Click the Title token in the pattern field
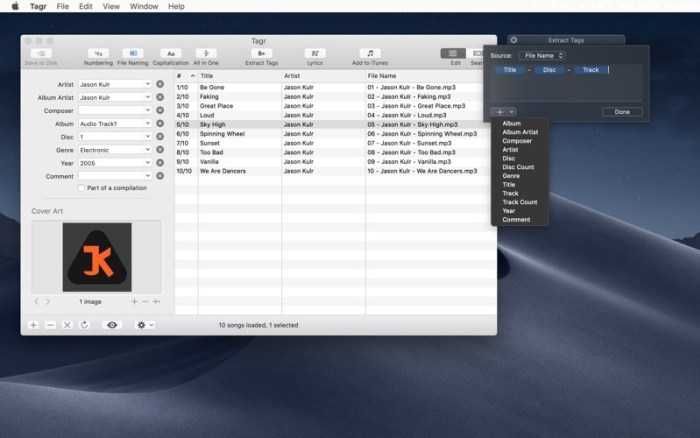The width and height of the screenshot is (700, 438). [x=510, y=70]
